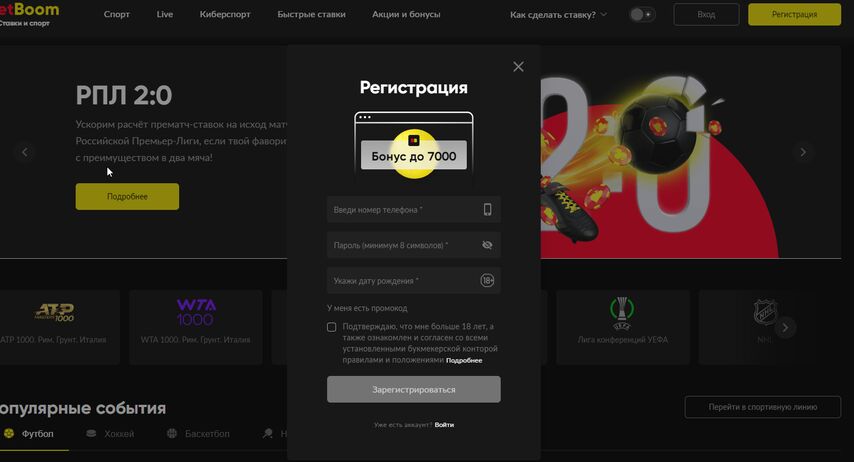Click the Подробнее banner button
The height and width of the screenshot is (462, 854).
click(127, 196)
